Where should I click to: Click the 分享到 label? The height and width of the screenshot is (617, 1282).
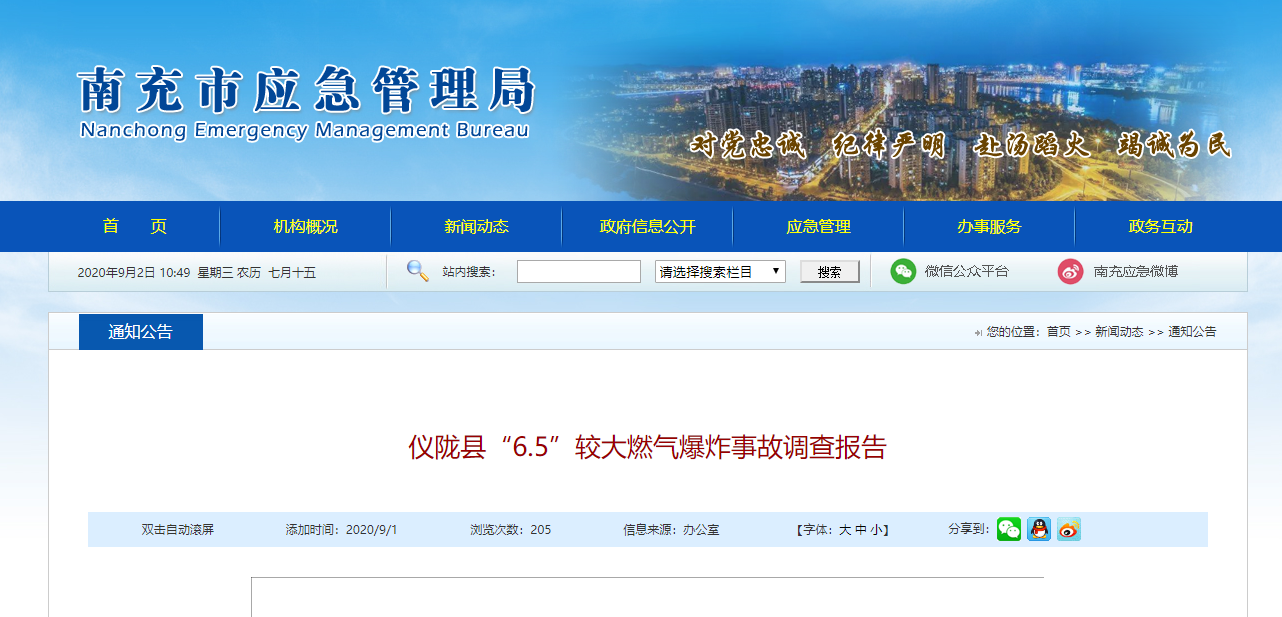coord(969,530)
